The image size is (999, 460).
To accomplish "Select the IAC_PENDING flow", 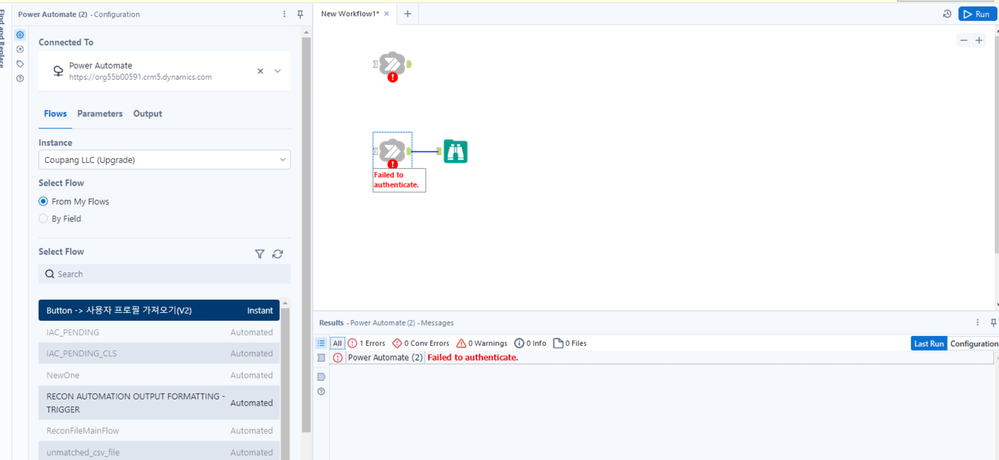I will tap(159, 332).
